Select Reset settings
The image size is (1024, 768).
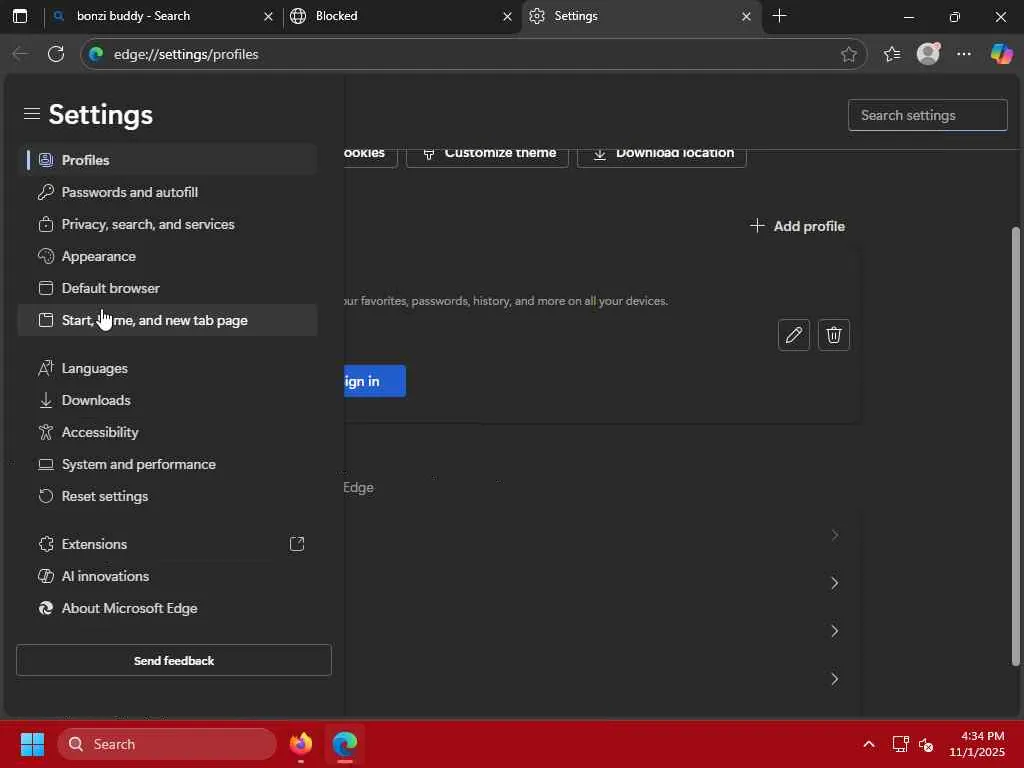167,496
